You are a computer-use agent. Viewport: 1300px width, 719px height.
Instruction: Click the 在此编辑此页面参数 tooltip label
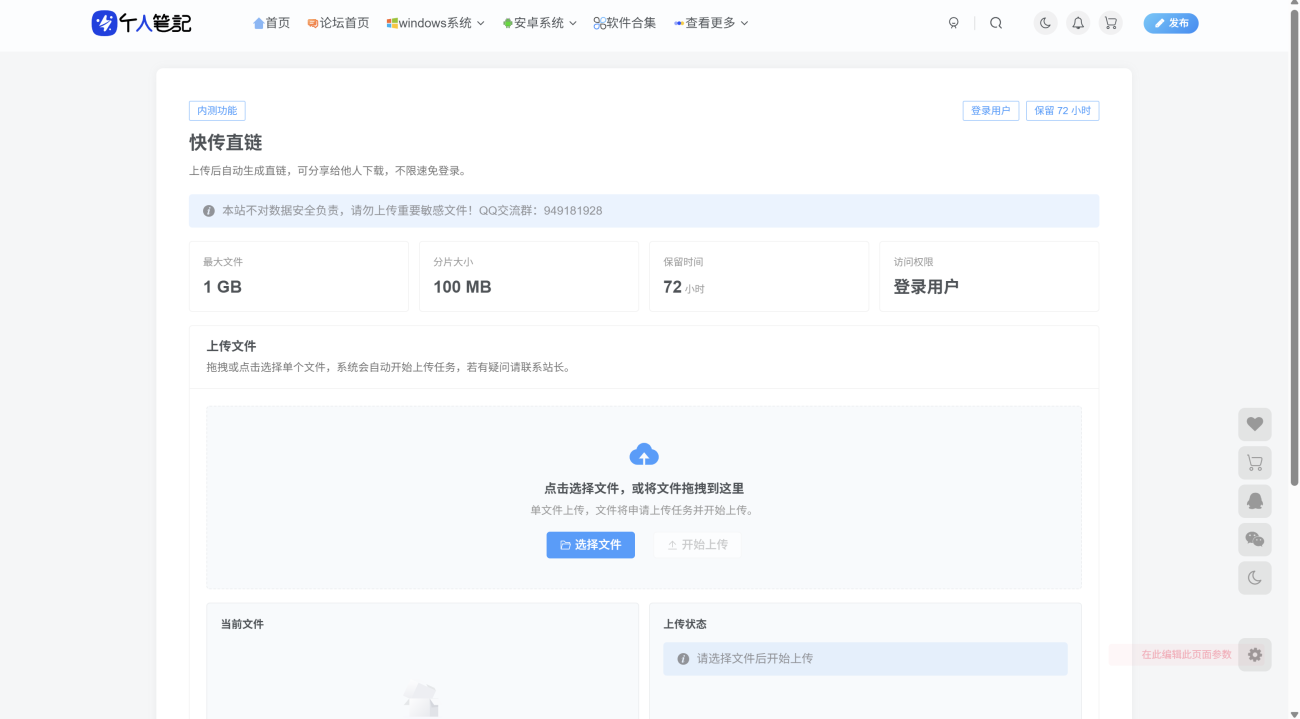1187,655
